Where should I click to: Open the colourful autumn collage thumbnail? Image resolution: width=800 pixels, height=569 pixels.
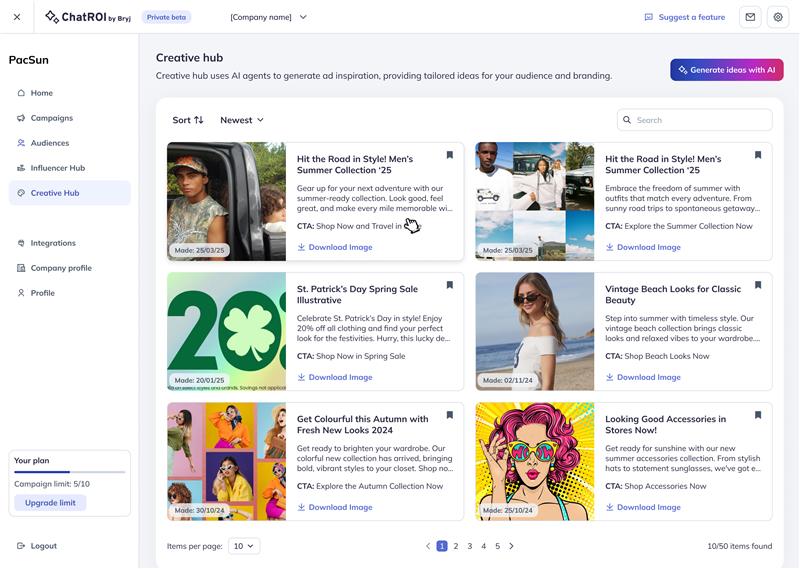click(x=227, y=461)
